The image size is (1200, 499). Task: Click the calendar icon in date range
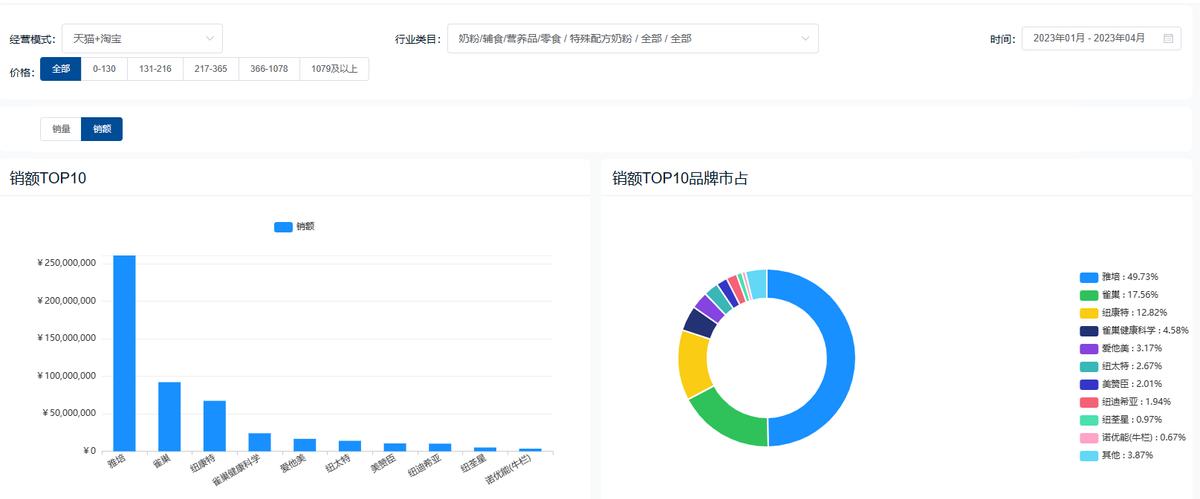(x=1168, y=39)
